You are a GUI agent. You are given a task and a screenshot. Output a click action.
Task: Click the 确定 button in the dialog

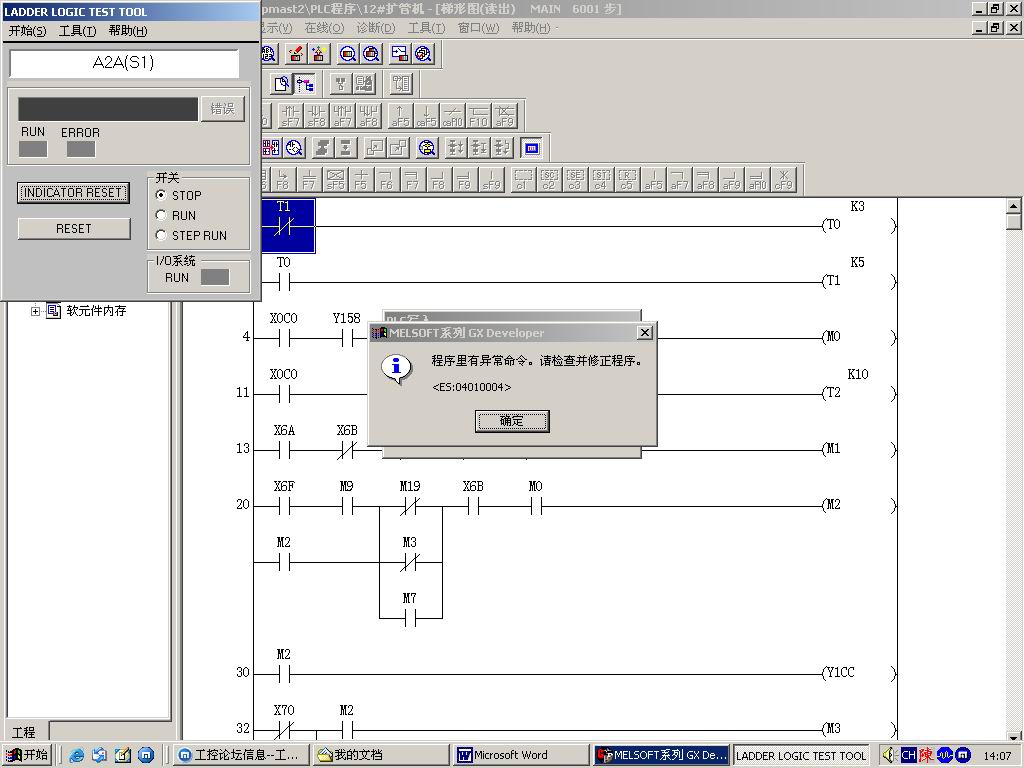512,421
